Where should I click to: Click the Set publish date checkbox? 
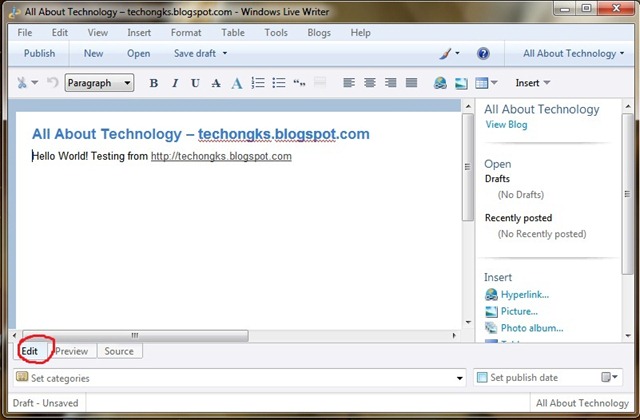[x=482, y=378]
